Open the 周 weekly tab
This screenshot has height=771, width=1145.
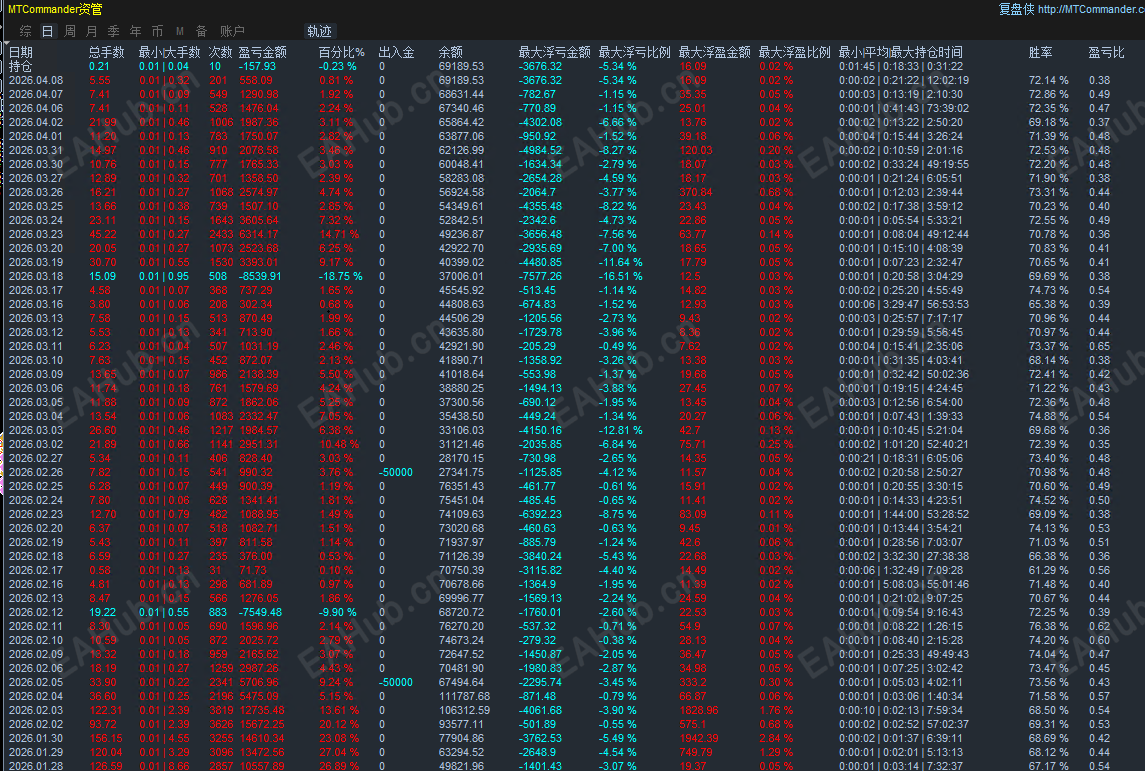click(x=70, y=31)
